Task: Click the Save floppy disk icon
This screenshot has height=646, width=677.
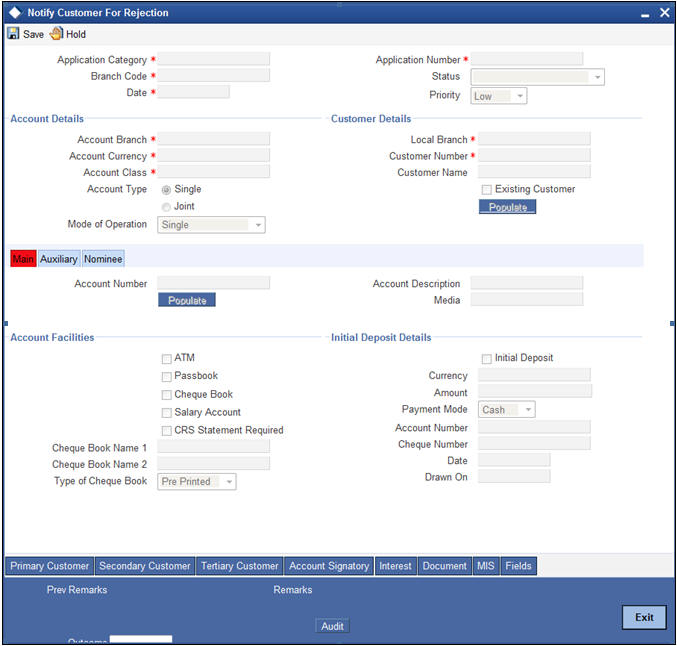Action: pos(13,34)
